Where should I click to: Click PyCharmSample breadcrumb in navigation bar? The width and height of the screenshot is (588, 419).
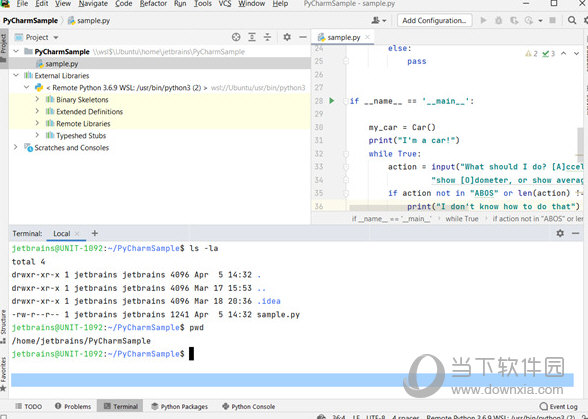(x=30, y=21)
